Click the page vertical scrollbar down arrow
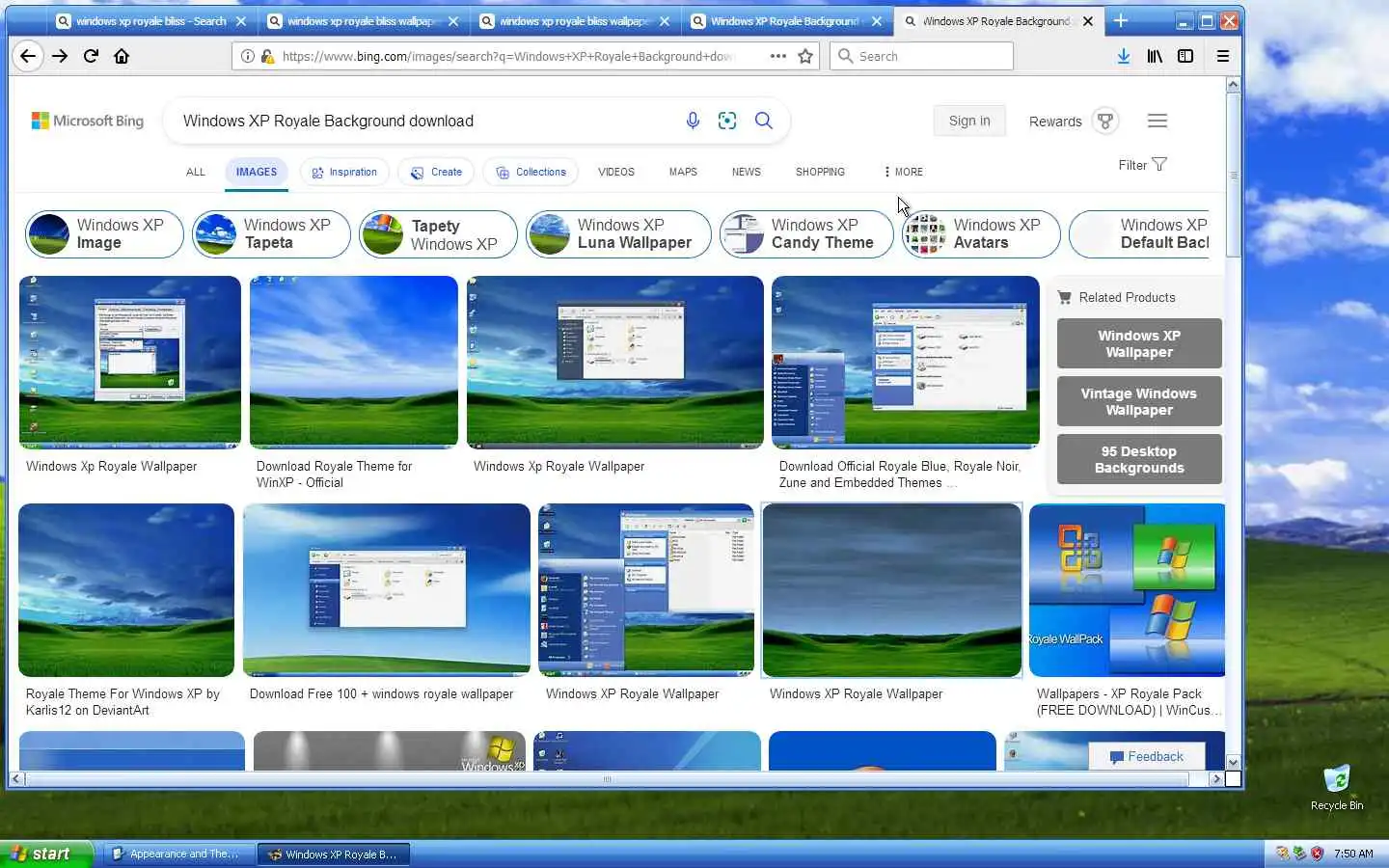 point(1233,762)
